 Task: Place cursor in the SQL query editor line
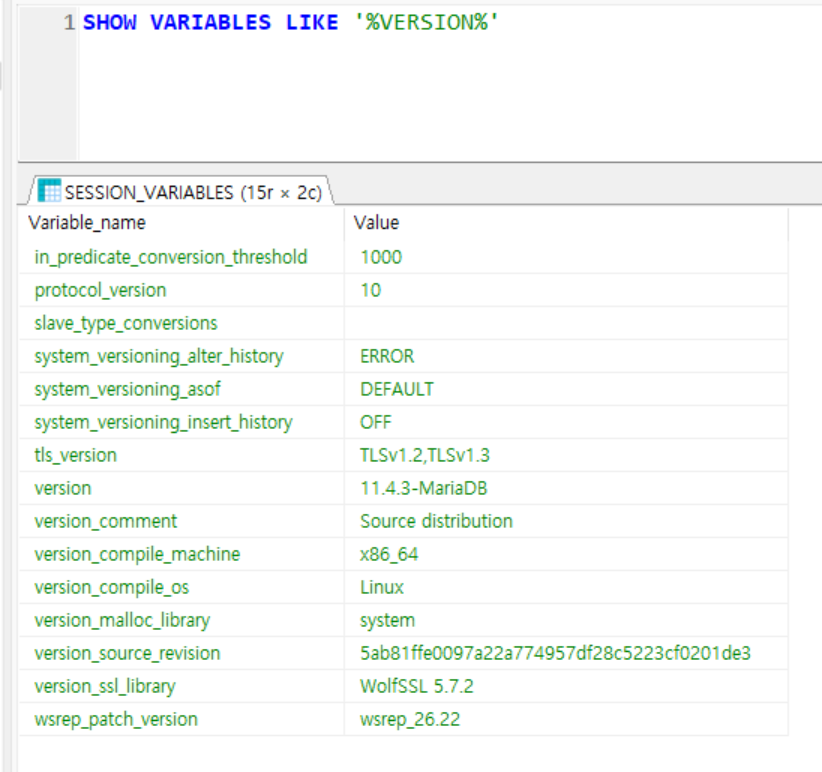[x=450, y=23]
